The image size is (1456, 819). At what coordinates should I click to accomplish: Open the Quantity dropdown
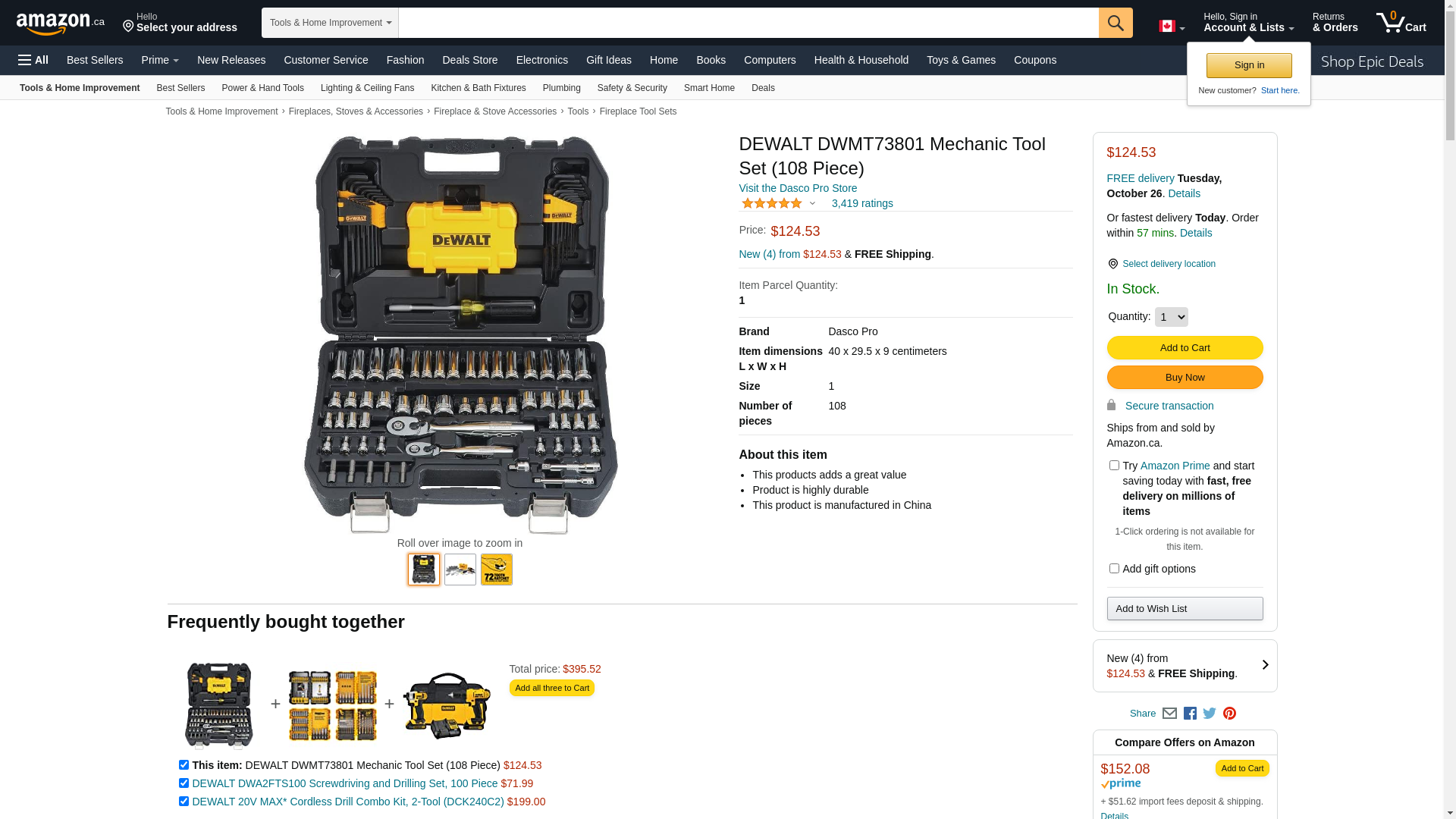(x=1171, y=317)
